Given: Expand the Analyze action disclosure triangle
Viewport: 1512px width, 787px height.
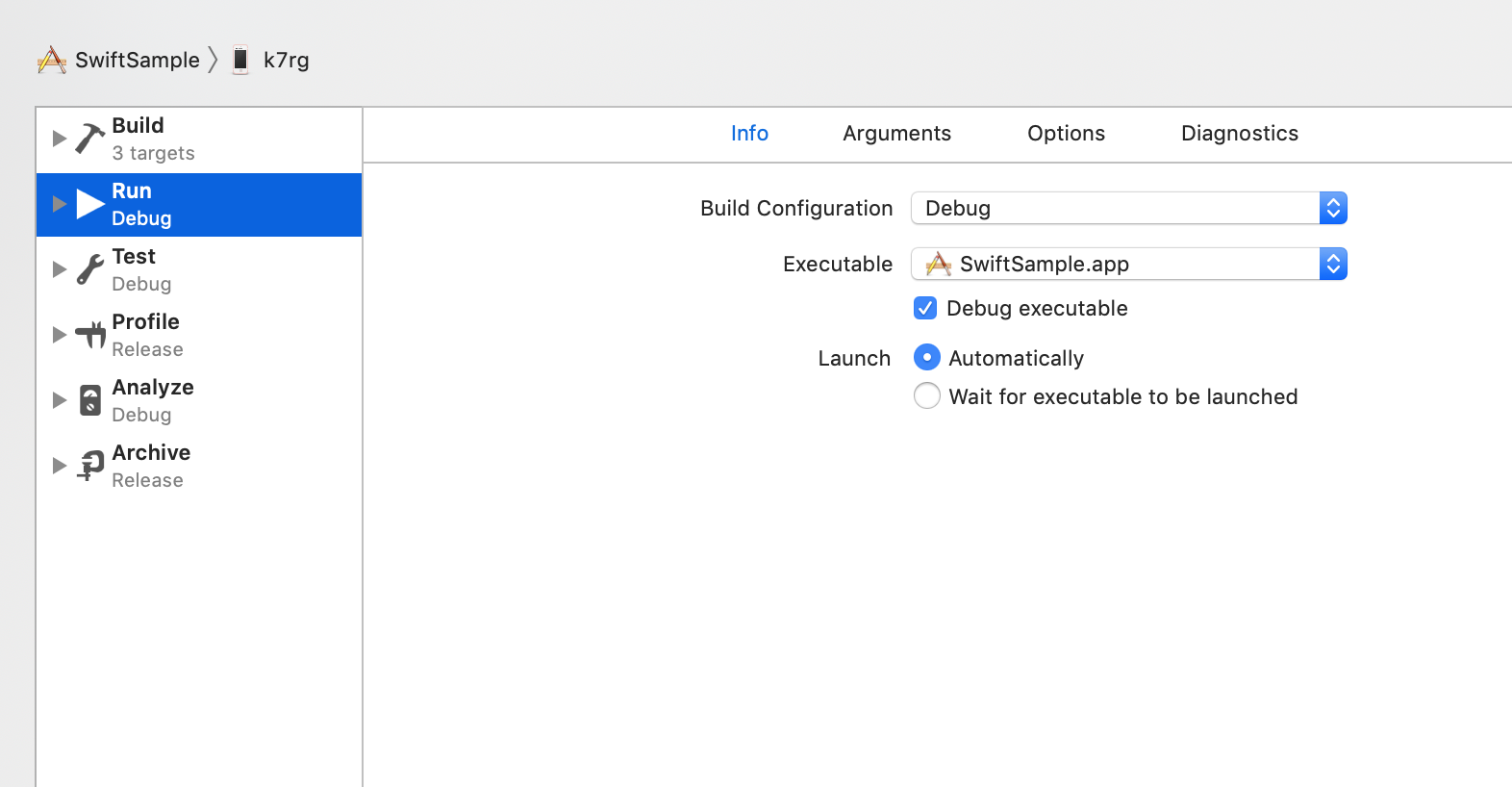Looking at the screenshot, I should [x=59, y=400].
